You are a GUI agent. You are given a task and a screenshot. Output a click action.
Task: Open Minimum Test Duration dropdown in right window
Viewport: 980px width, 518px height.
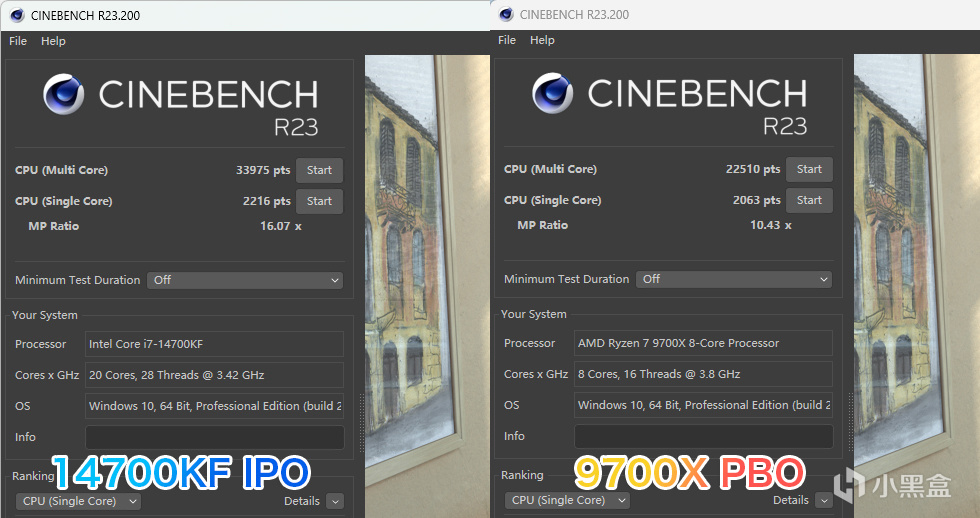pos(734,279)
